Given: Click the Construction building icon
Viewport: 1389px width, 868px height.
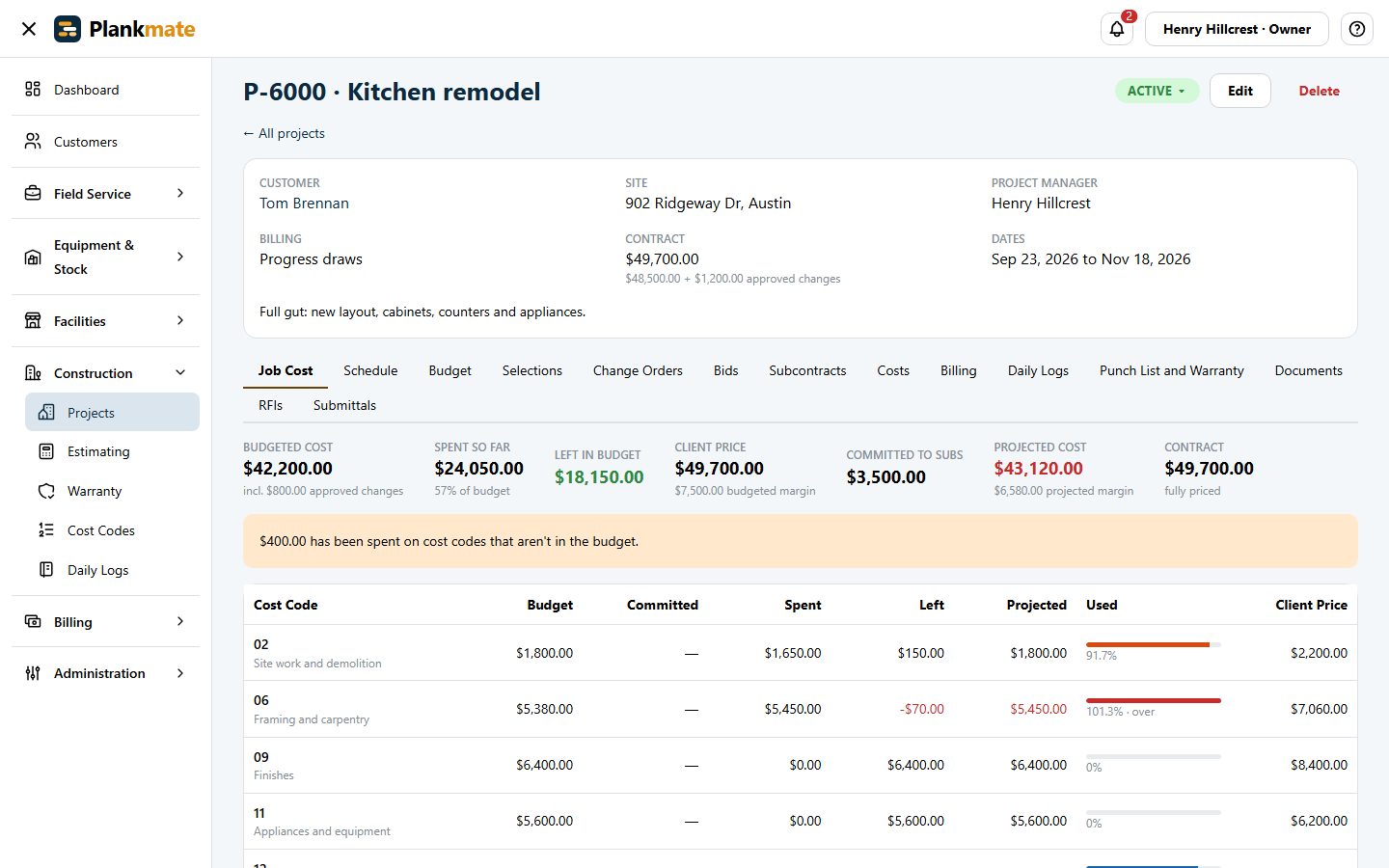Looking at the screenshot, I should click(x=33, y=372).
